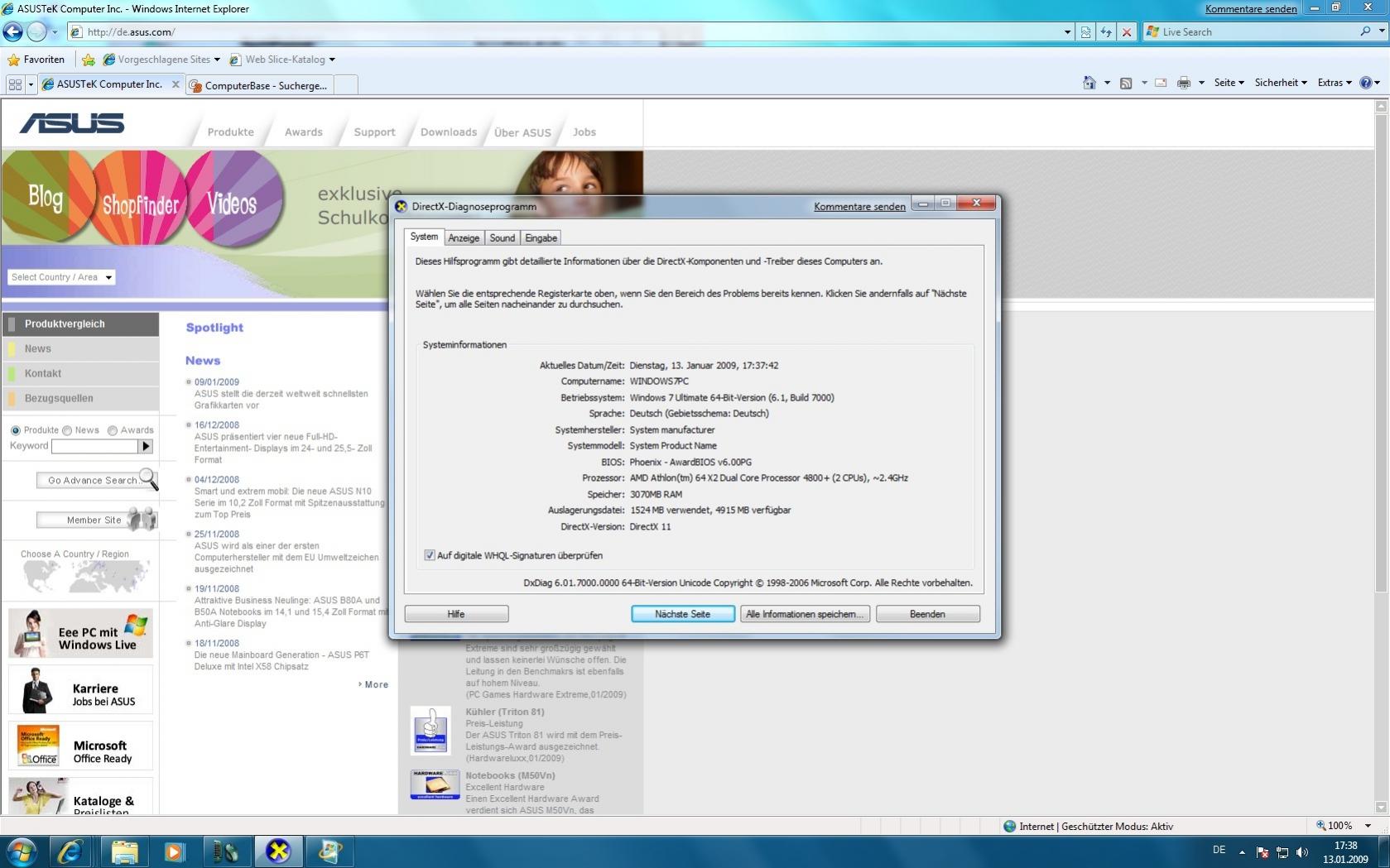Click Alle Informationen speichern button

805,614
